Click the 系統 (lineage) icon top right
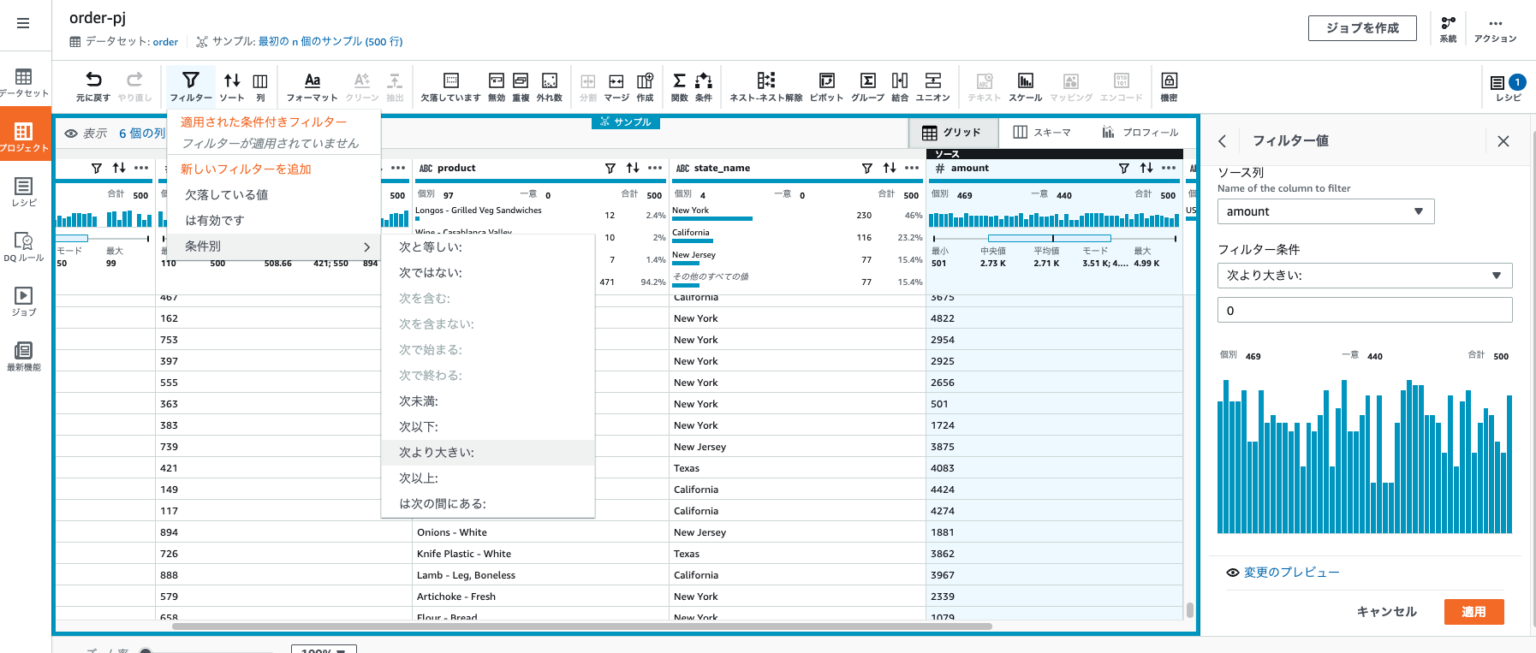Screen dimensions: 1536x653 tap(1449, 27)
